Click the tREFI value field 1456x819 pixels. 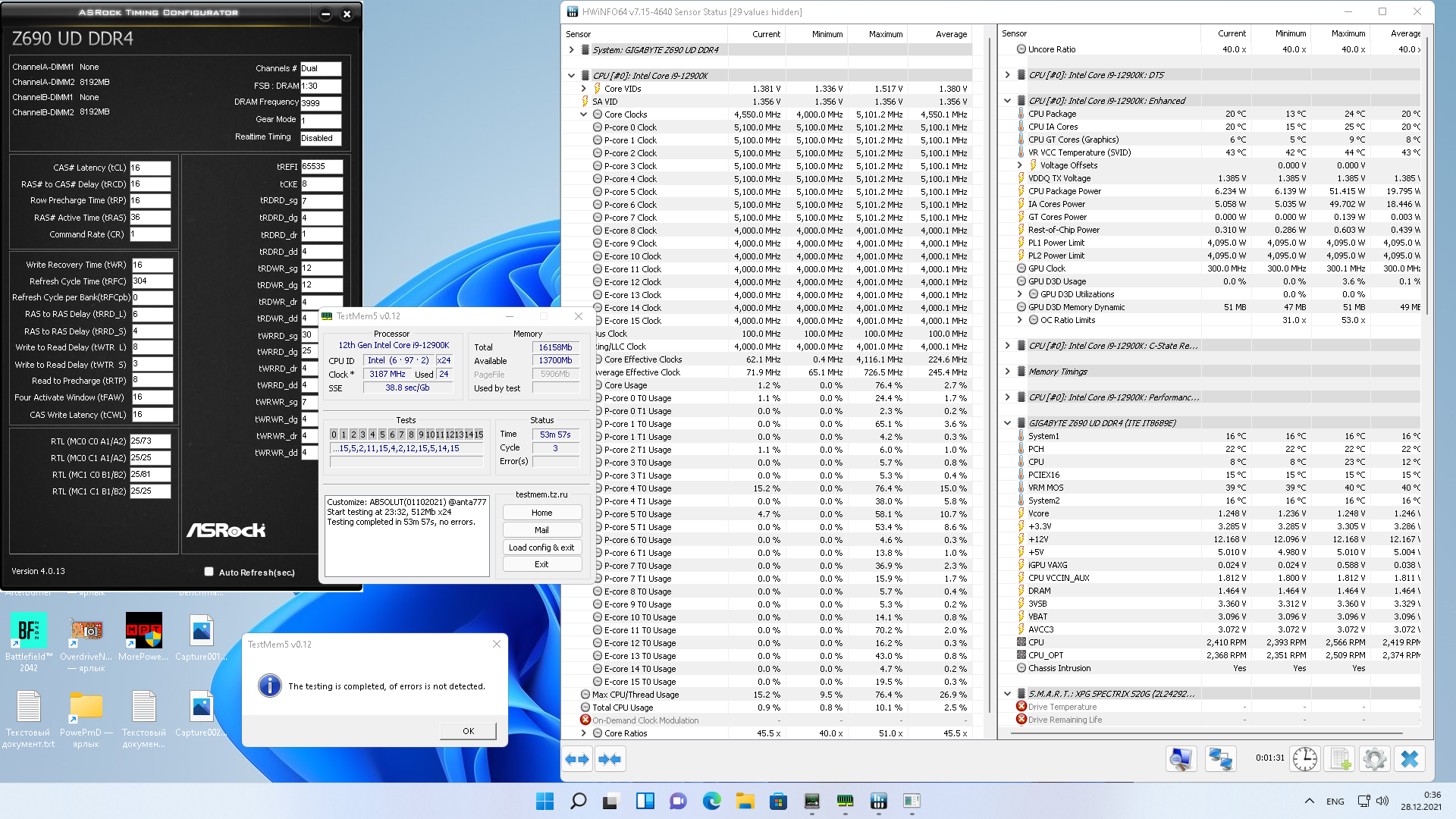click(x=322, y=166)
